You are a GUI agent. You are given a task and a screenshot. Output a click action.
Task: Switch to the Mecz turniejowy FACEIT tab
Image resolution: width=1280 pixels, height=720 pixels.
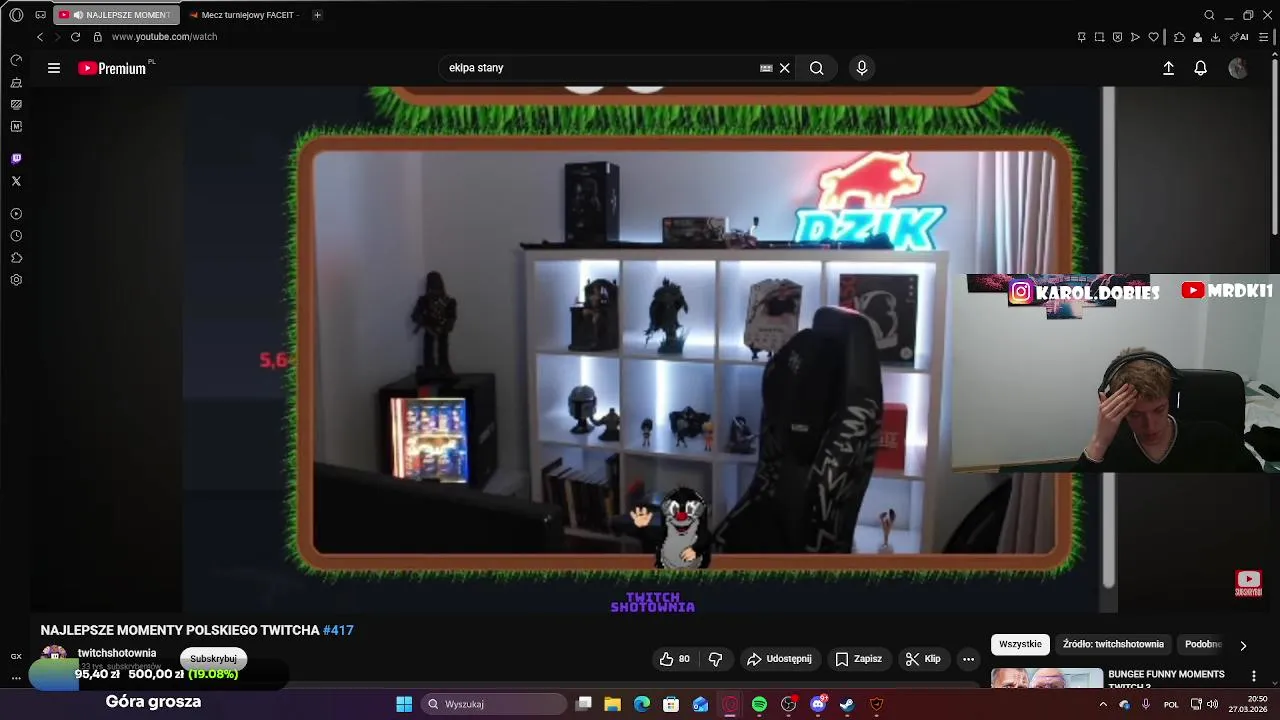pyautogui.click(x=244, y=15)
